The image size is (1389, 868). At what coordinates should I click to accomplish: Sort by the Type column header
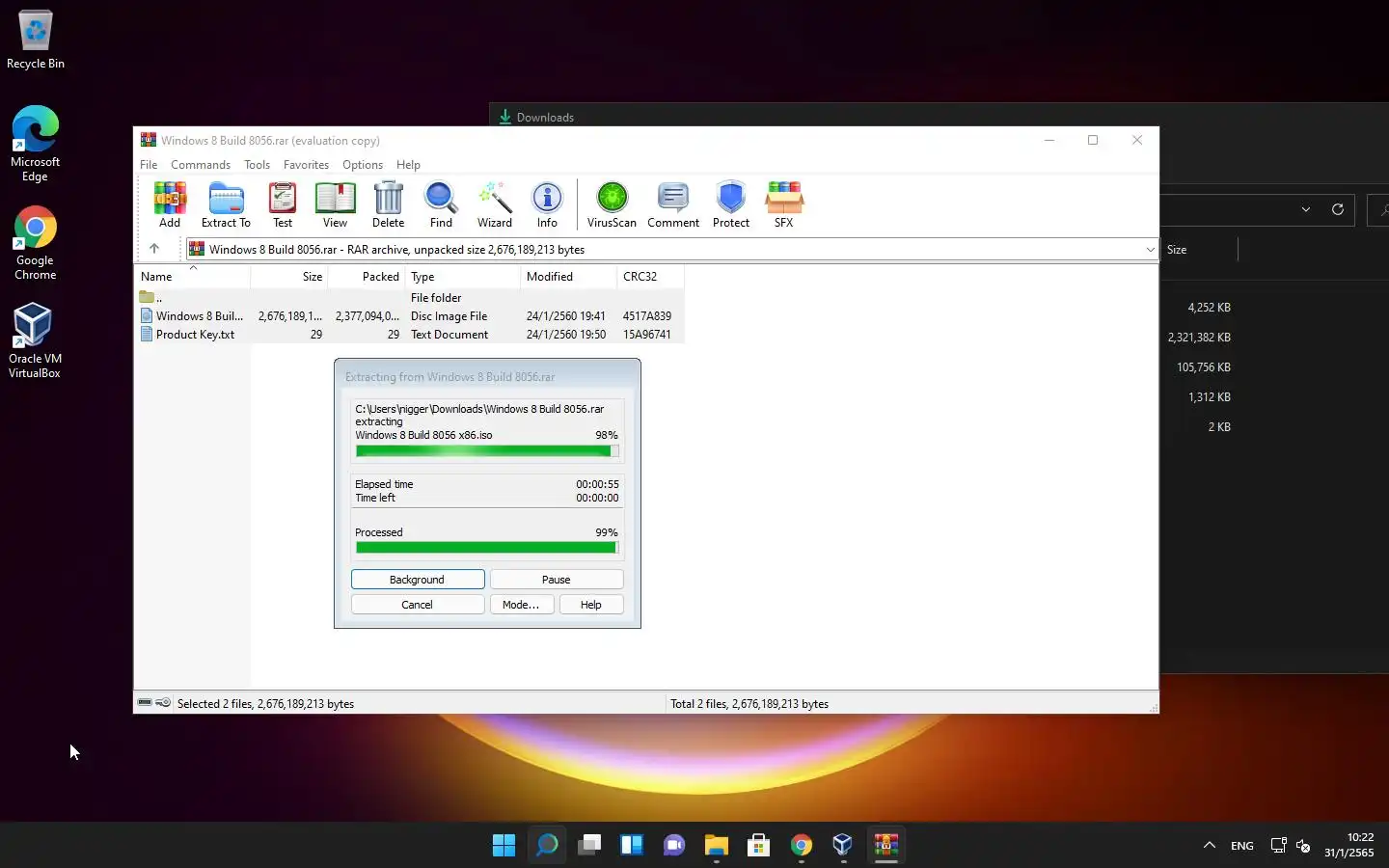coord(462,277)
